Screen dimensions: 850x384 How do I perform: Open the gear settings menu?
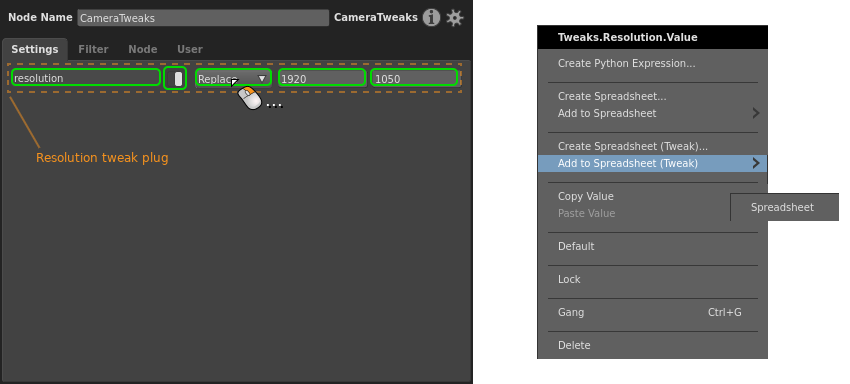[x=455, y=18]
